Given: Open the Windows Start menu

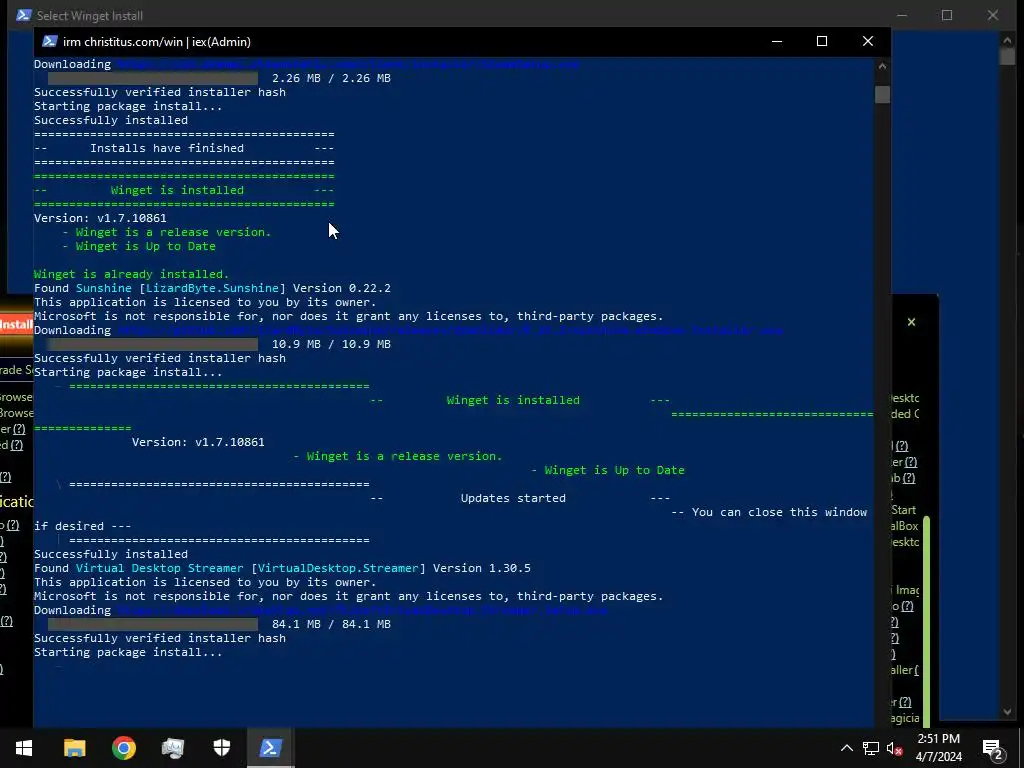Looking at the screenshot, I should click(x=24, y=748).
